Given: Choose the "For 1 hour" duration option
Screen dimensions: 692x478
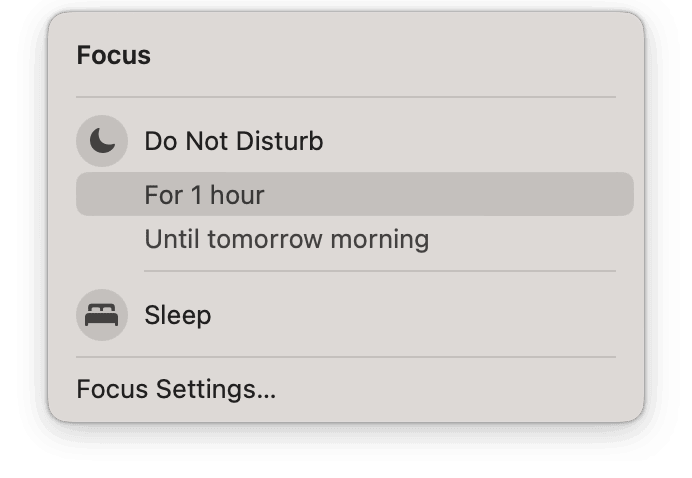Looking at the screenshot, I should (204, 195).
